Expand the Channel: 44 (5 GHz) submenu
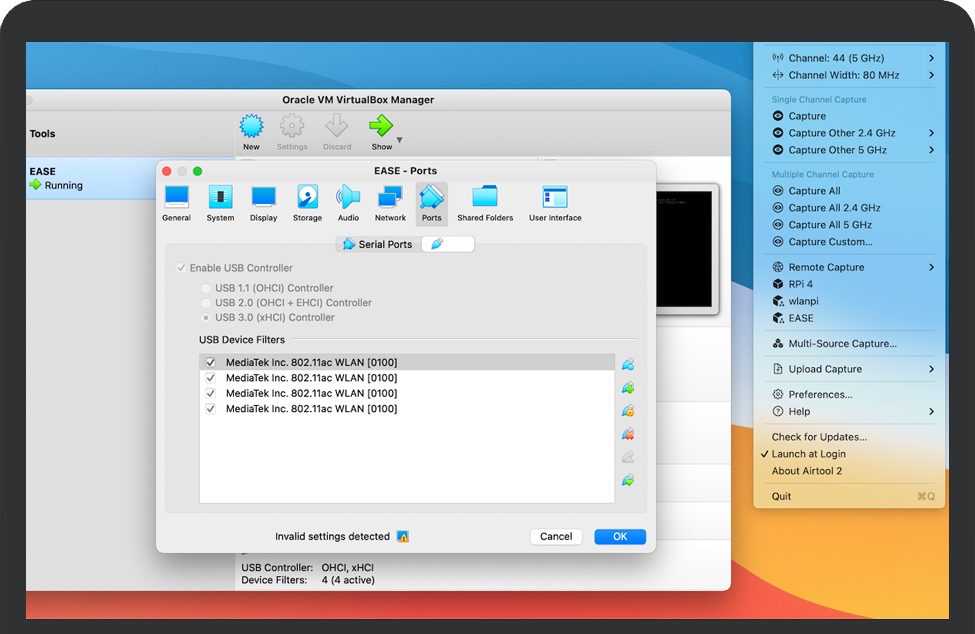 click(930, 58)
